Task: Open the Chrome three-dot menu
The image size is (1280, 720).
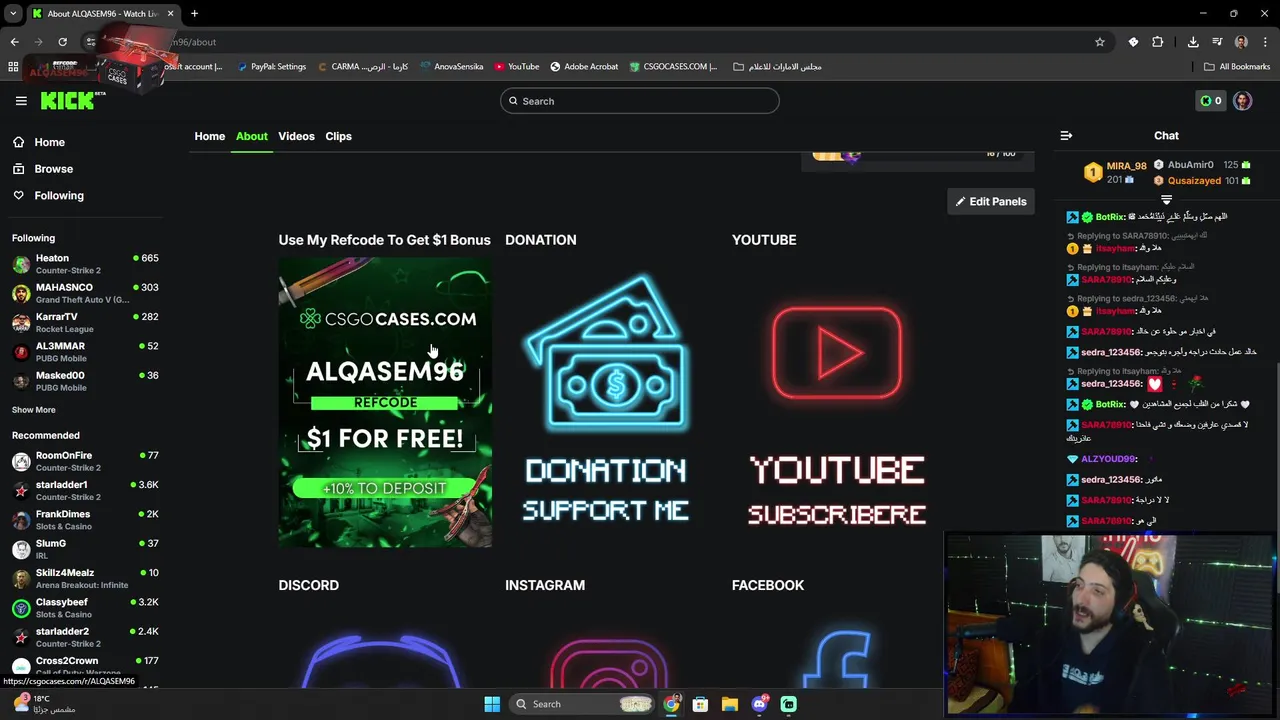Action: point(1264,42)
